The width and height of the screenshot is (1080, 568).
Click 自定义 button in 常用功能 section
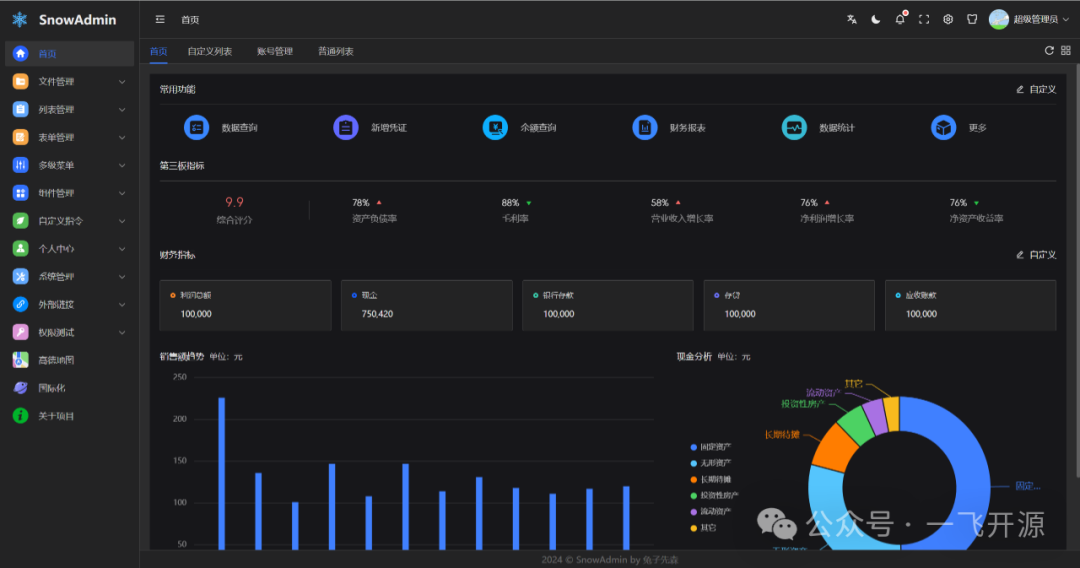click(x=1036, y=89)
